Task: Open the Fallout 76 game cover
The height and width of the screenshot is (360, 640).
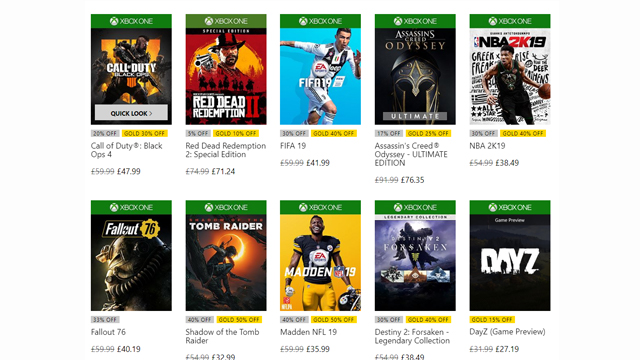Action: [x=131, y=262]
